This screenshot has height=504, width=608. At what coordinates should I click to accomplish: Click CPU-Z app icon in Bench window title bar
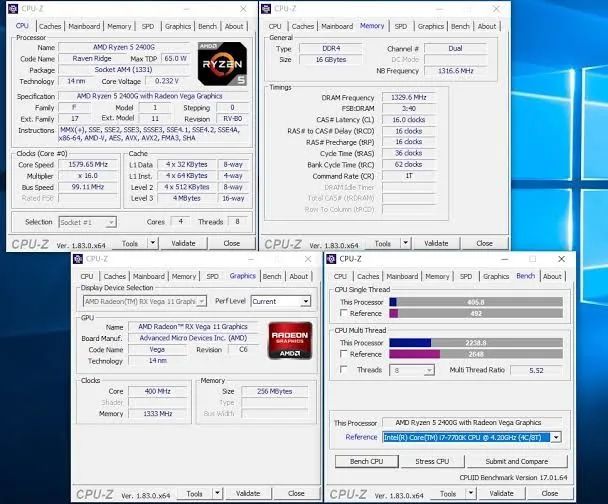[331, 259]
